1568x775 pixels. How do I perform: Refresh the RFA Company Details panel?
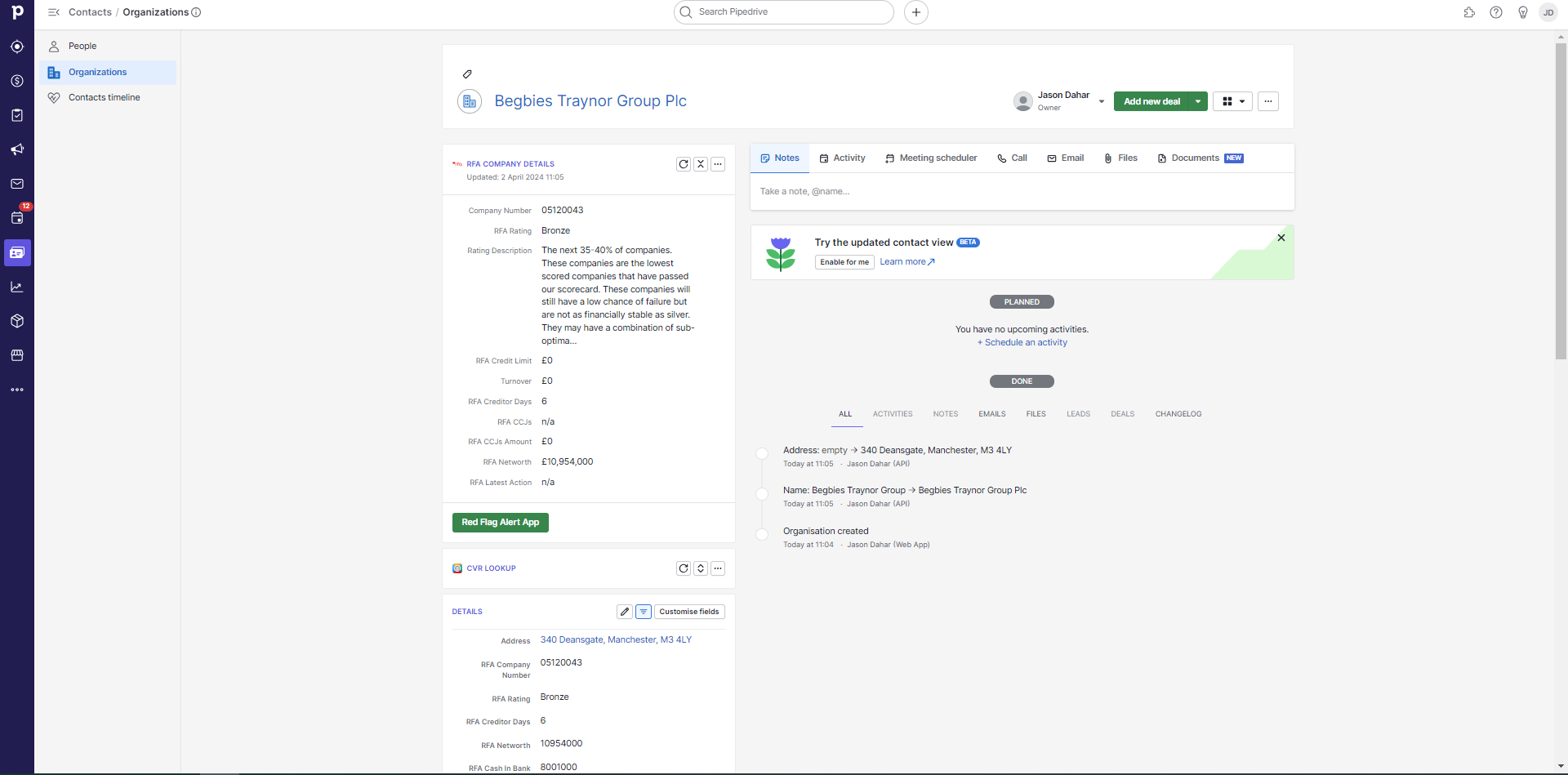pyautogui.click(x=684, y=164)
